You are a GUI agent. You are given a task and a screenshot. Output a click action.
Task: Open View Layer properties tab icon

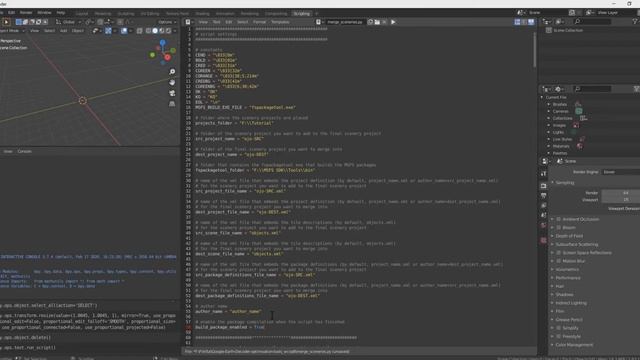coord(543,206)
